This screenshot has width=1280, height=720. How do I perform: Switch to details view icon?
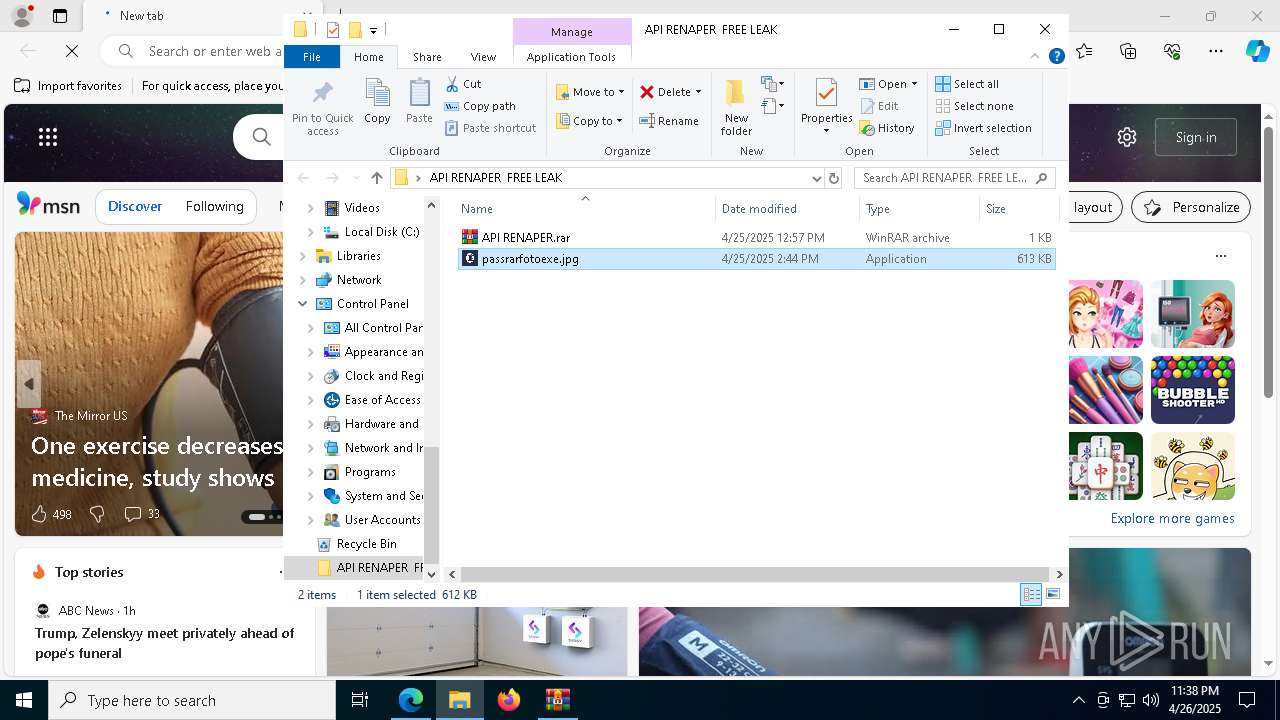[1031, 595]
